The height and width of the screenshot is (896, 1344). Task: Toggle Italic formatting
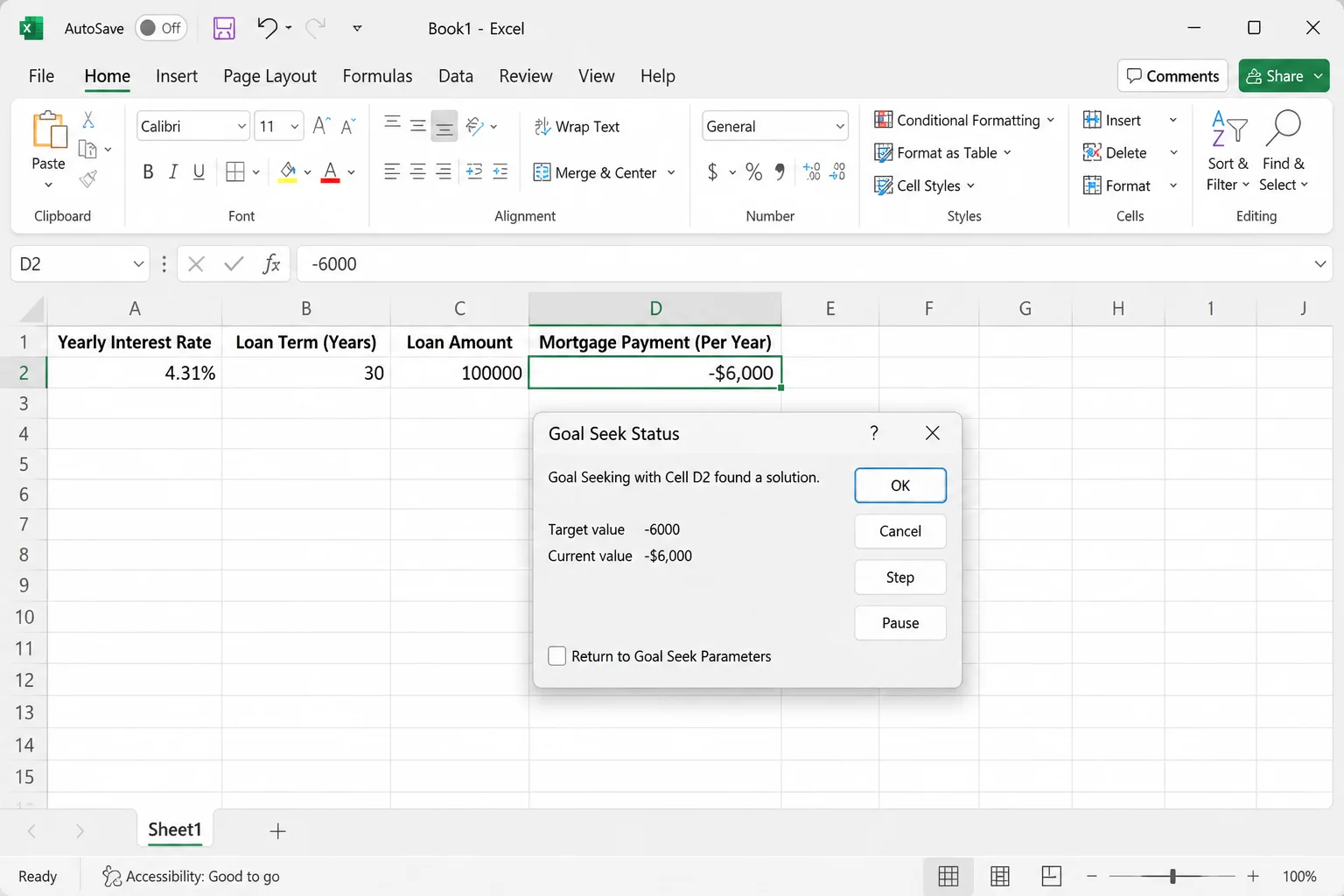(x=173, y=171)
